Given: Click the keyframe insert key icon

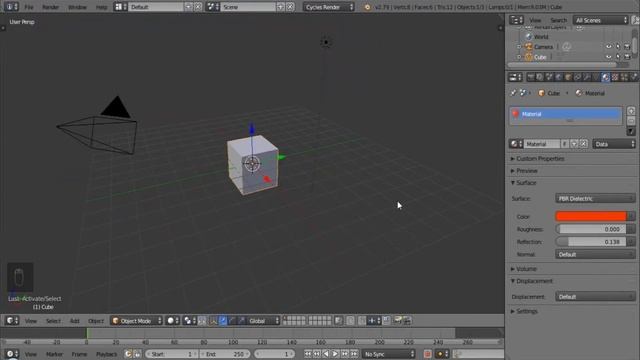Looking at the screenshot, I should click(440, 354).
